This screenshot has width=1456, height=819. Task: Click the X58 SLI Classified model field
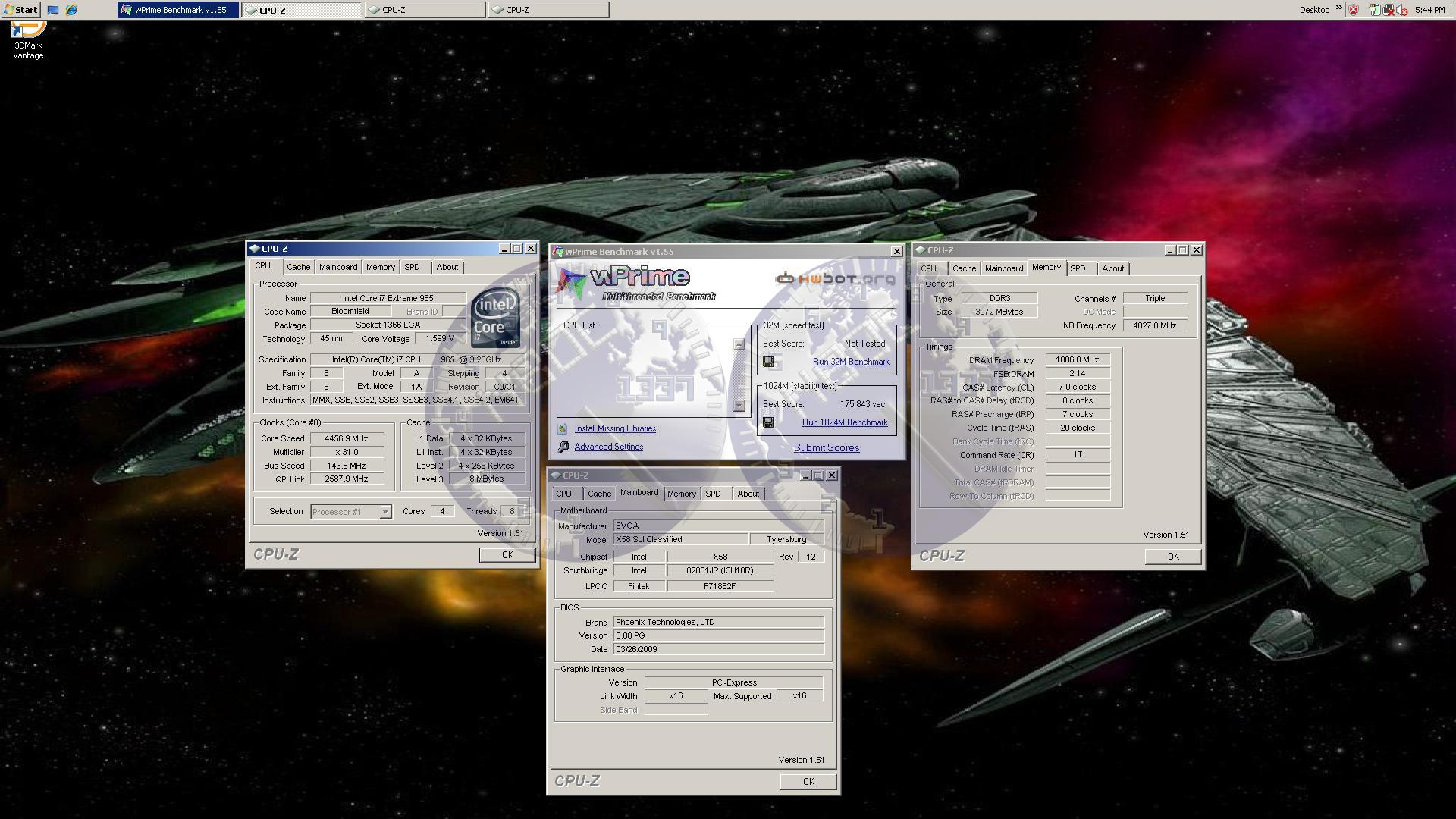(x=680, y=540)
